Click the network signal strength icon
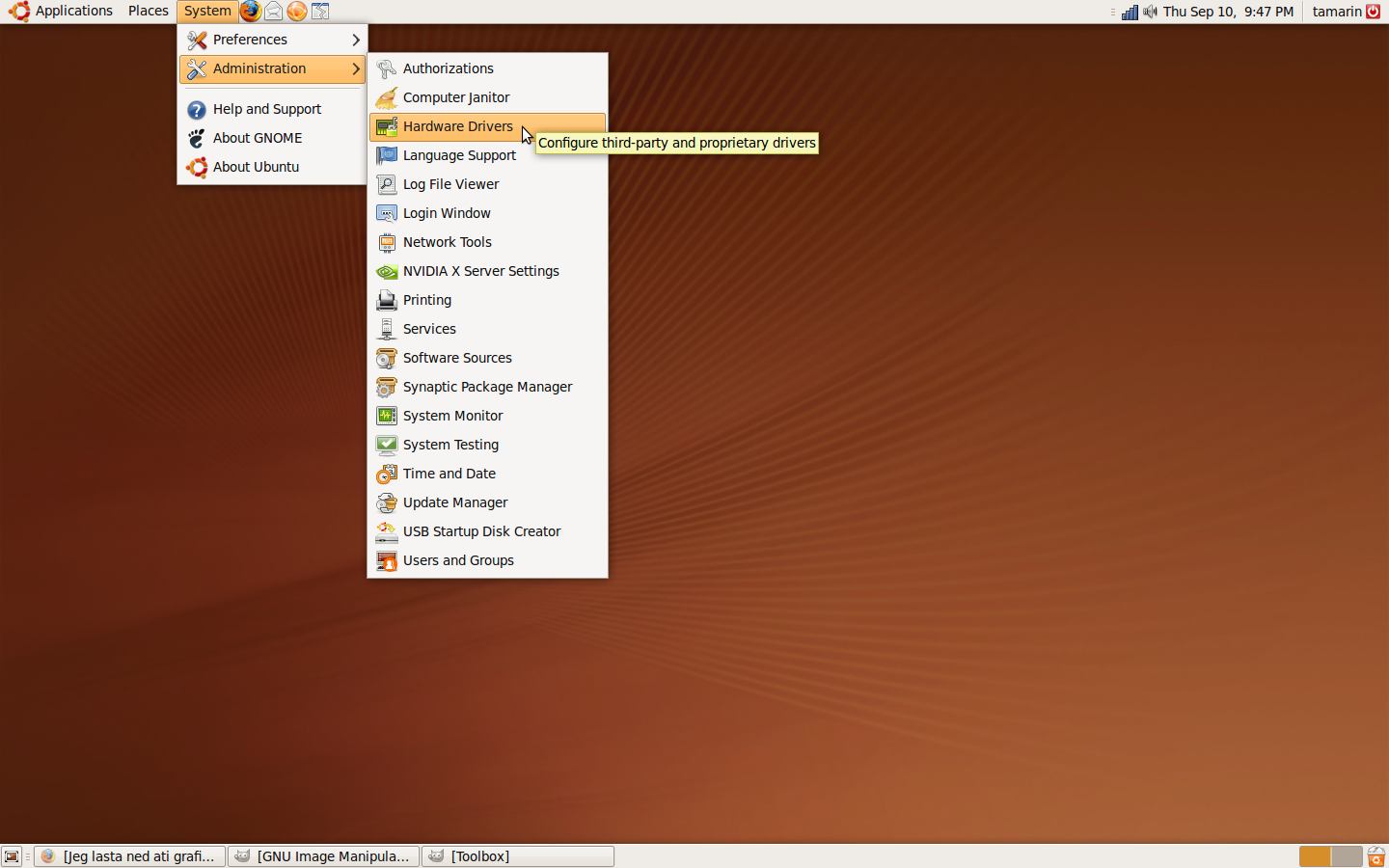The image size is (1389, 868). point(1130,12)
